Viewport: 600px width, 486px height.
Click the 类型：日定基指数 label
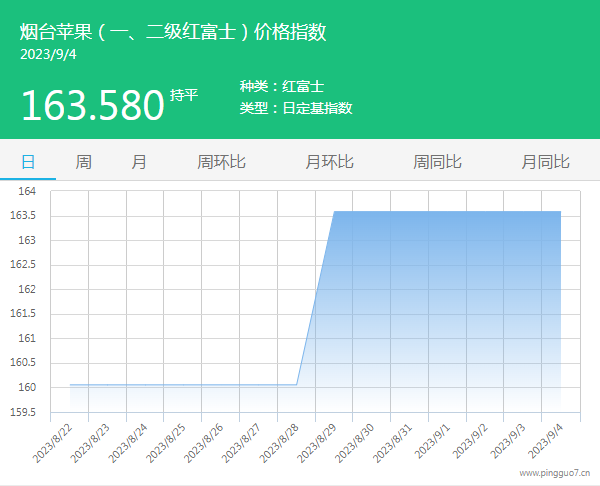tap(296, 108)
